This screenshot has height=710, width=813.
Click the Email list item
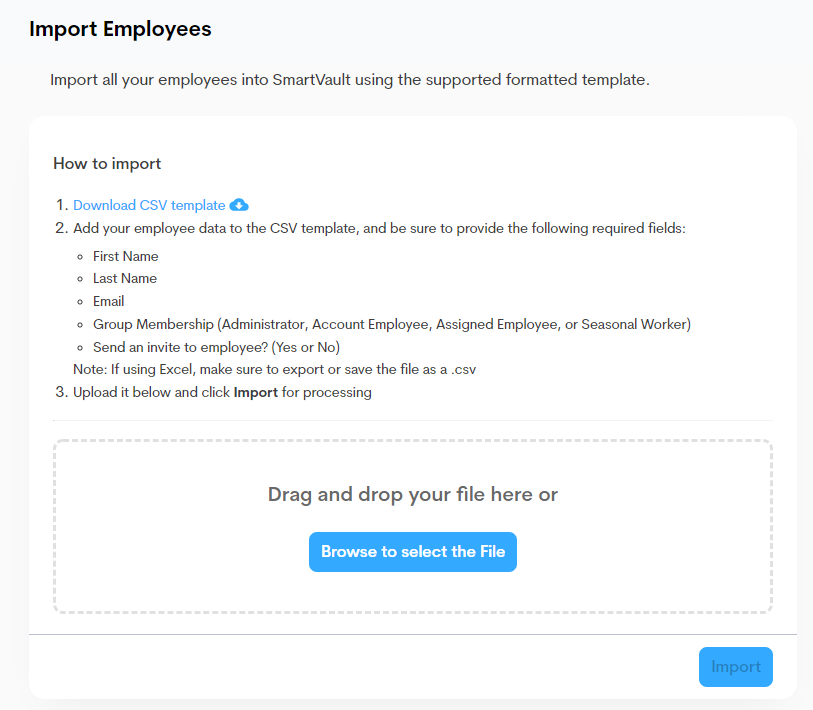coord(109,301)
